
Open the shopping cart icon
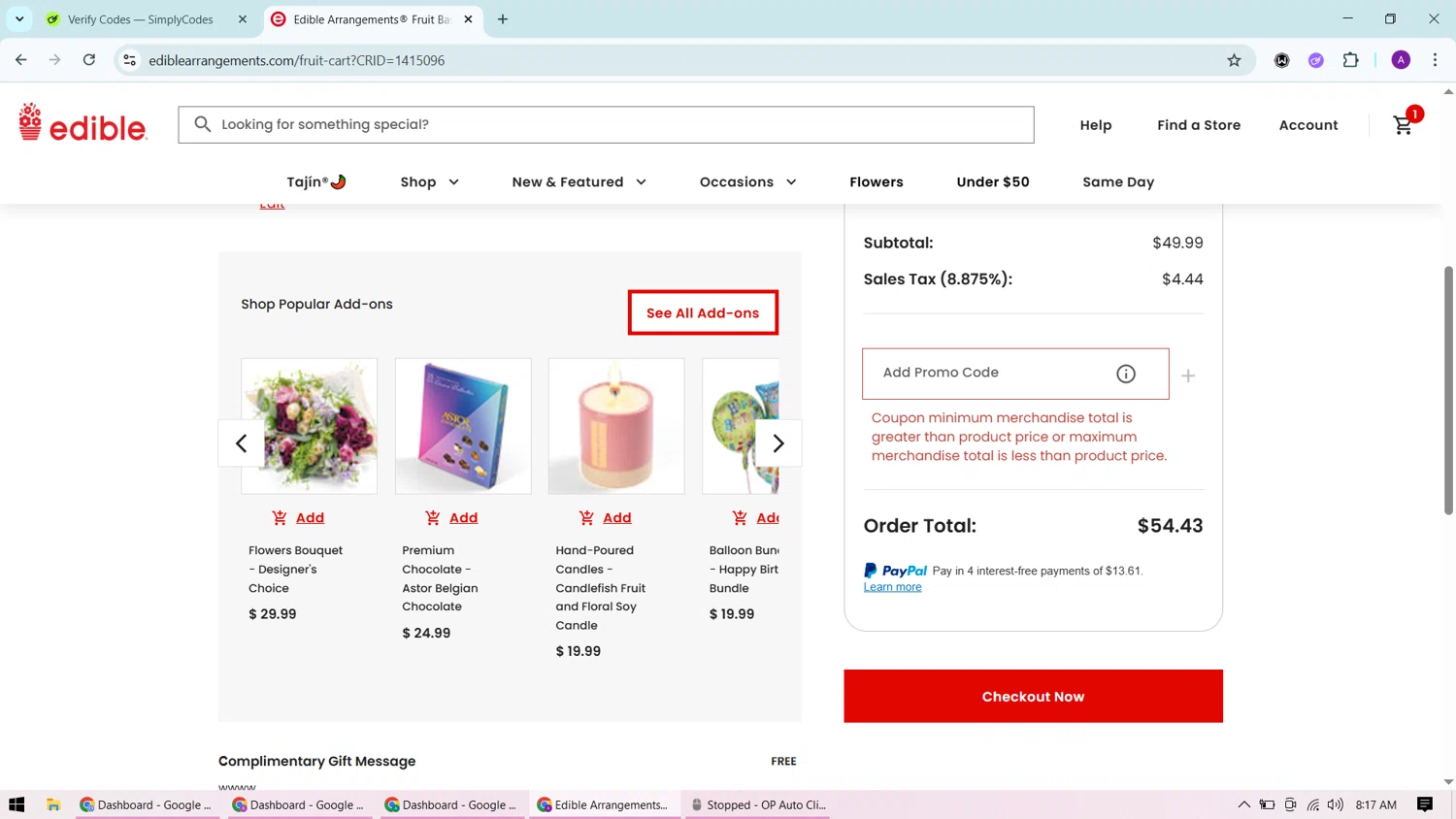(1403, 125)
